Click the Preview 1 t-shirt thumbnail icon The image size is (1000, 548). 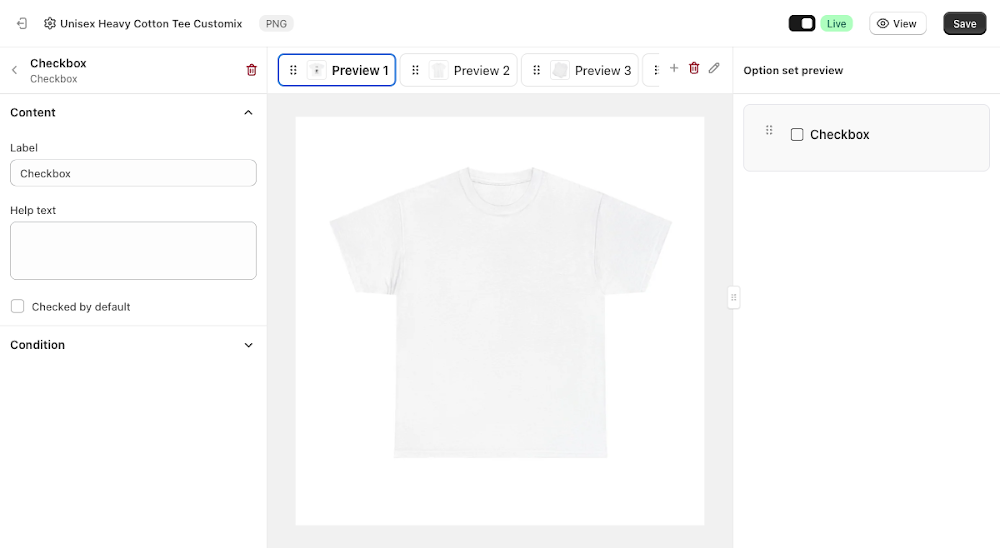point(316,70)
